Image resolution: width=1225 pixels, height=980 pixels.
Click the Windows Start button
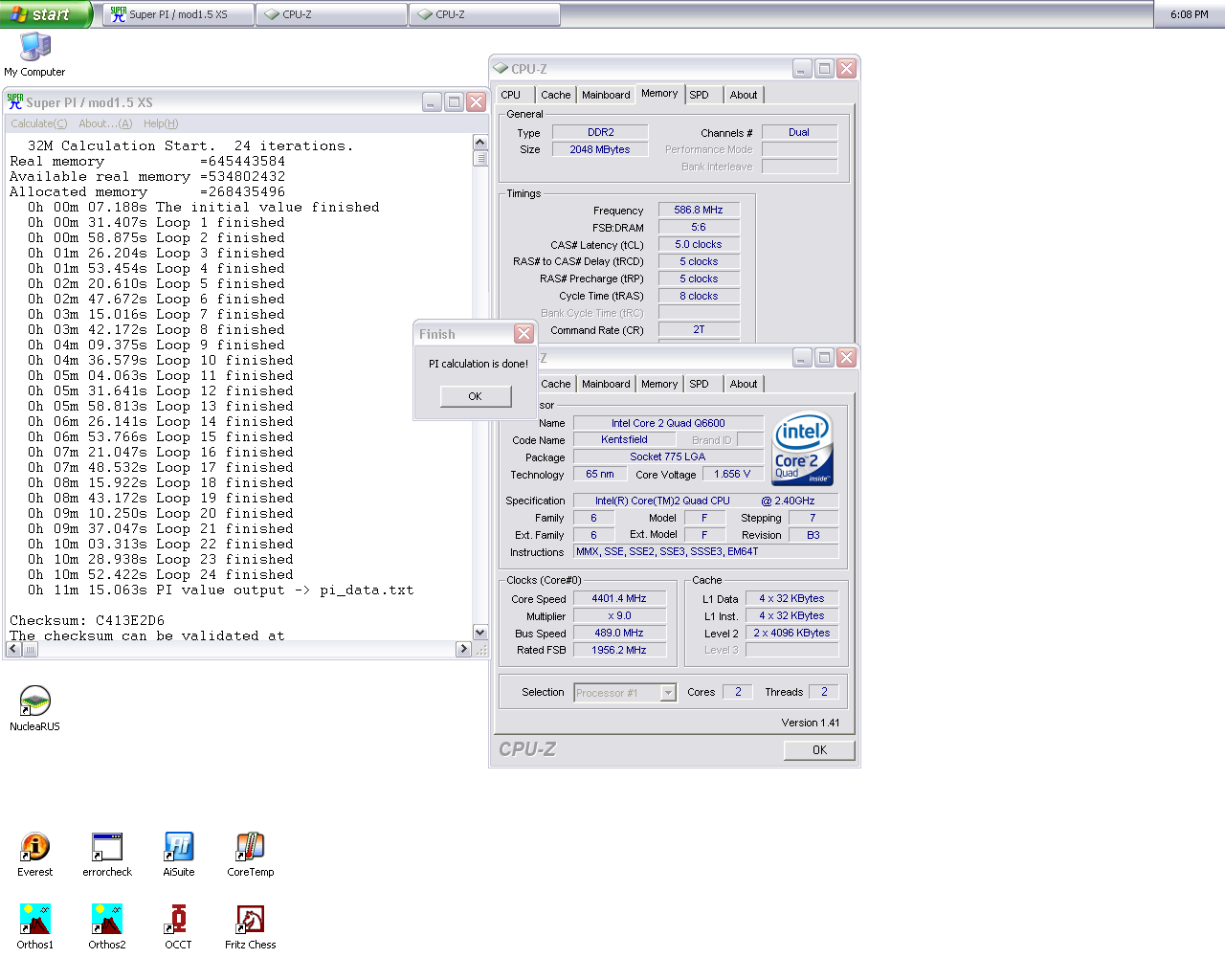(x=46, y=14)
